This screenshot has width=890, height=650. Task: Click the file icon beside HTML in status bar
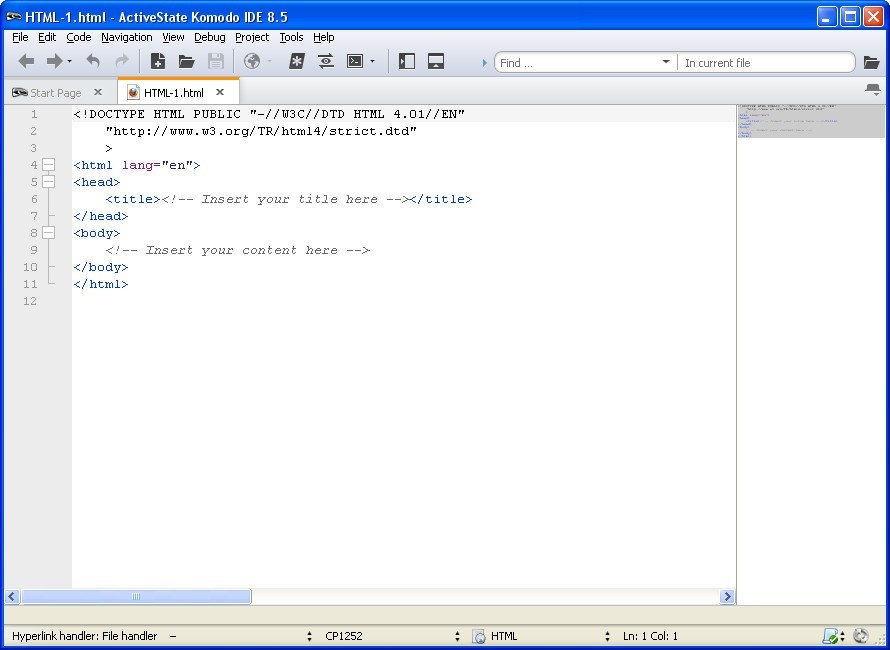point(479,636)
